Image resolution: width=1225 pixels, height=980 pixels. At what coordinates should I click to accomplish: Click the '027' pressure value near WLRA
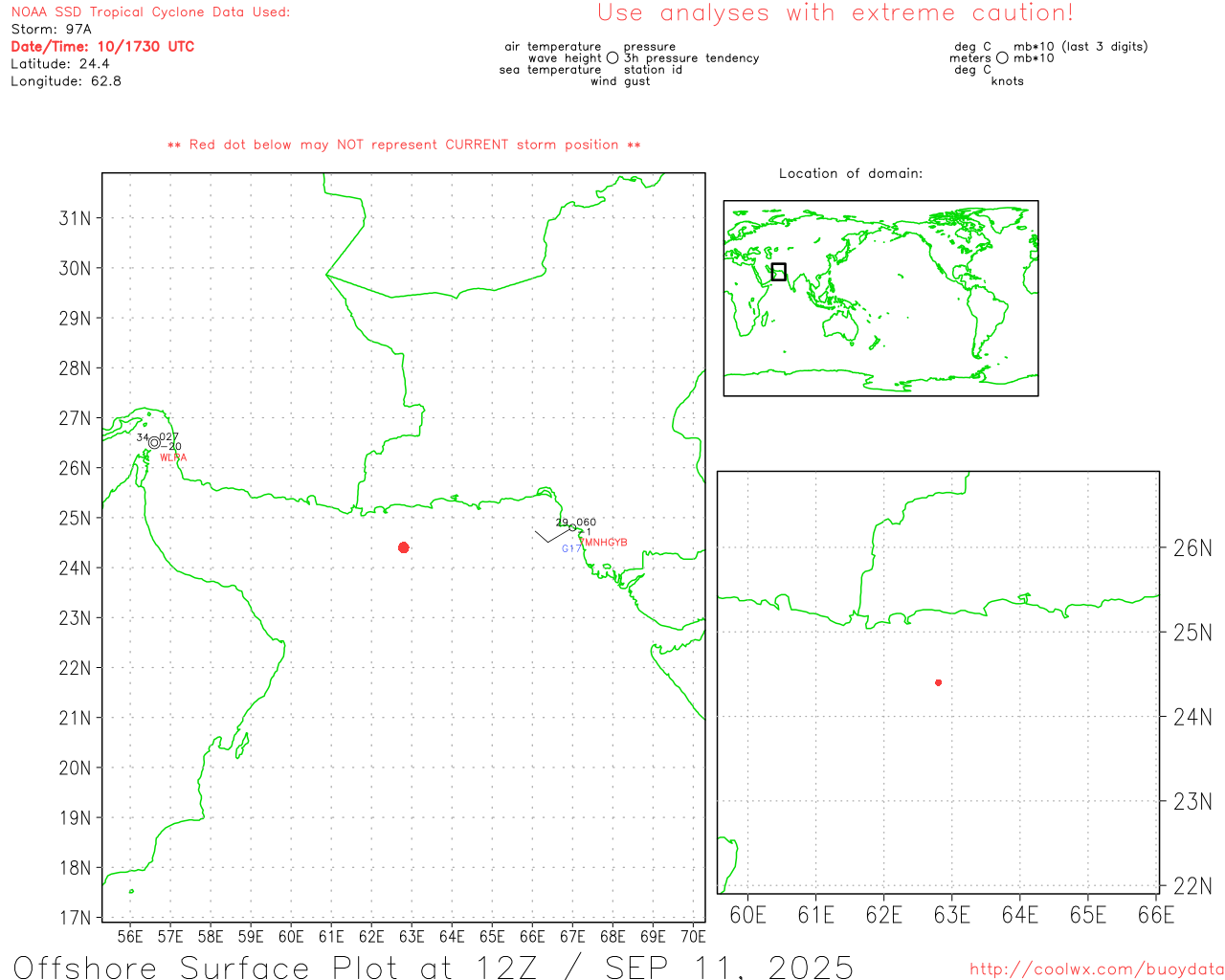tap(169, 437)
